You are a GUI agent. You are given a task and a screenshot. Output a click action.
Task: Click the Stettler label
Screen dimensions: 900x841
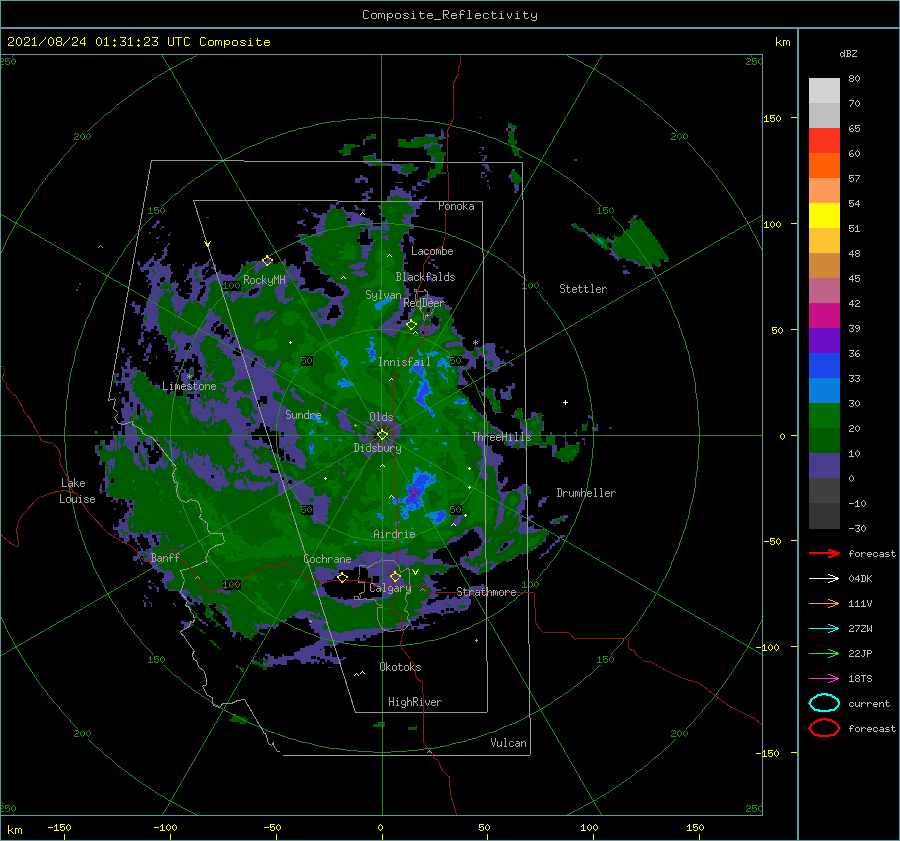click(583, 289)
